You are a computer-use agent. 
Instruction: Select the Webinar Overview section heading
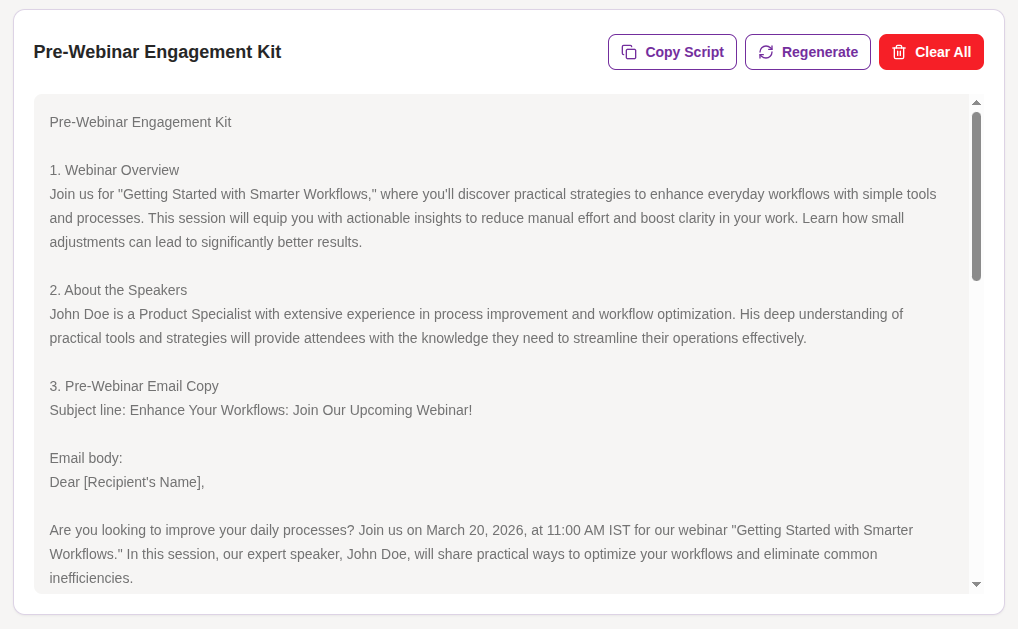tap(113, 169)
